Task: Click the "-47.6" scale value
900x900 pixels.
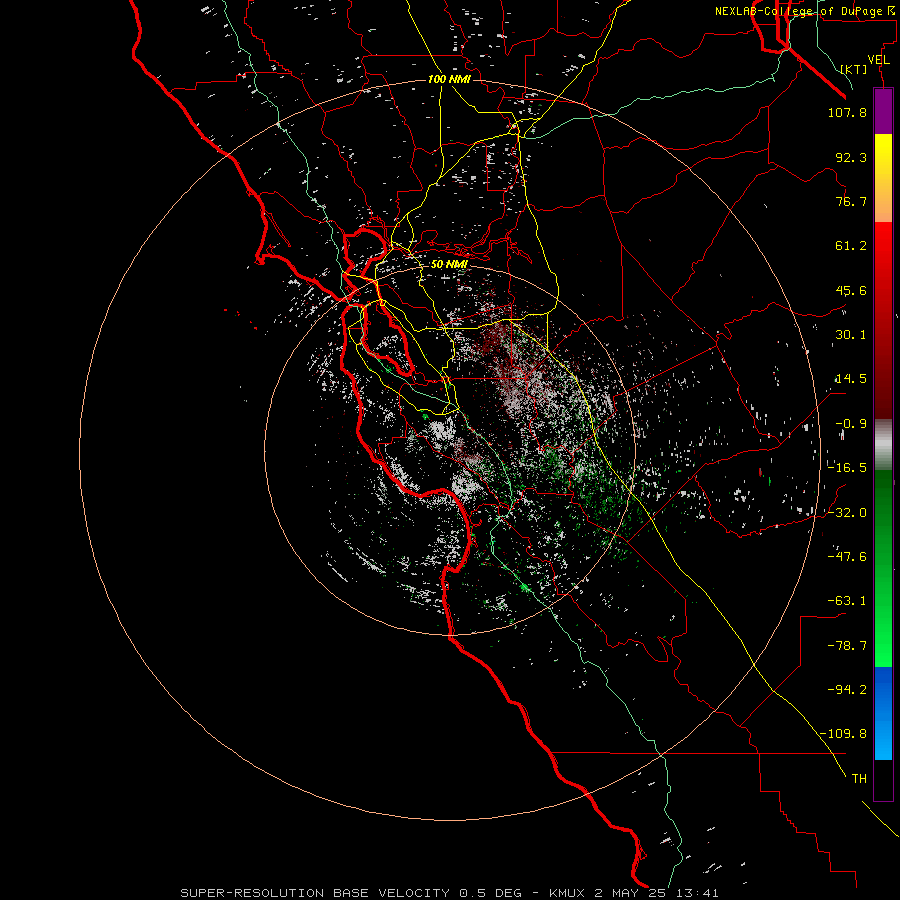Action: (x=847, y=556)
